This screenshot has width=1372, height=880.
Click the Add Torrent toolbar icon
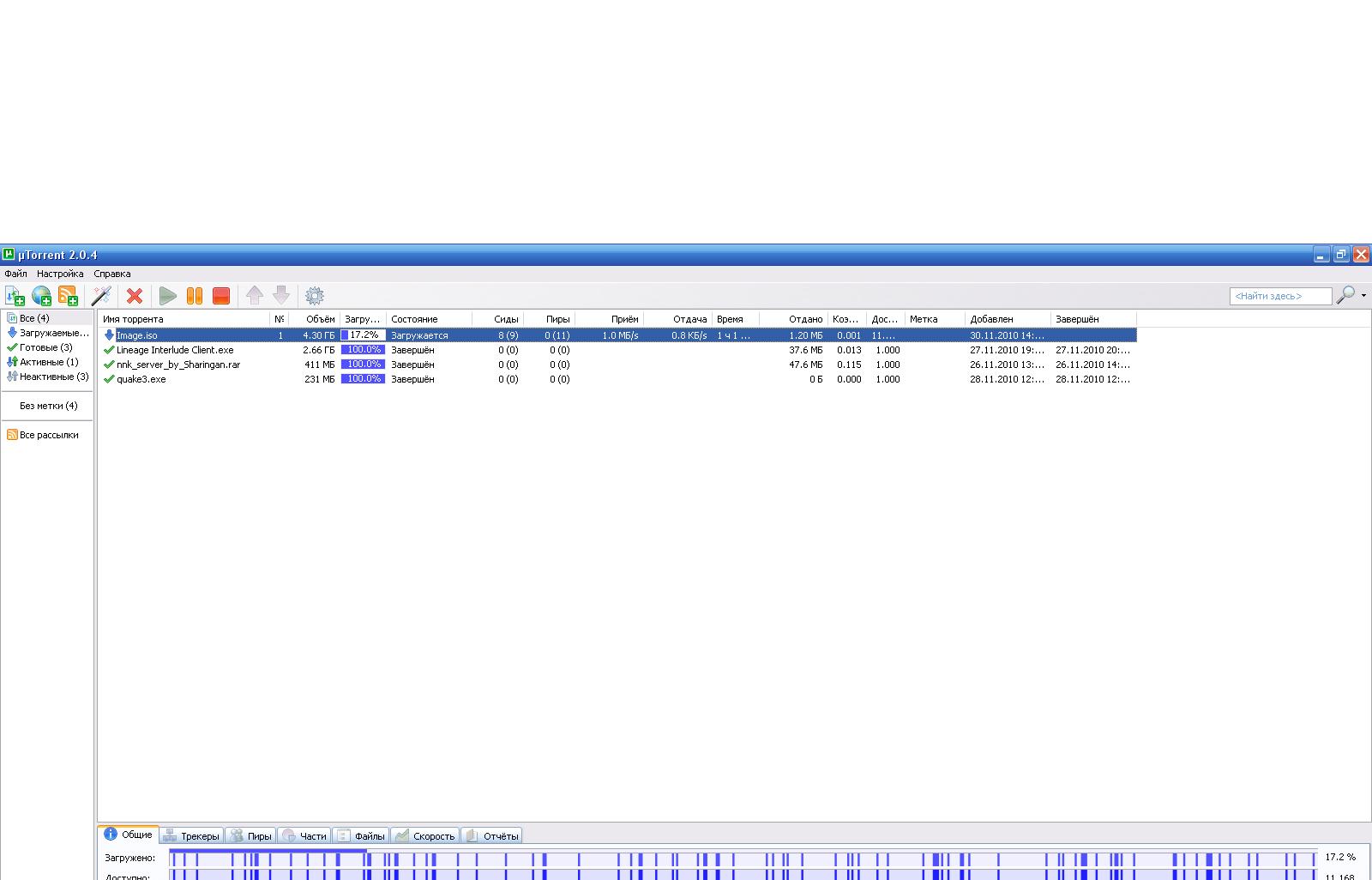[x=15, y=296]
